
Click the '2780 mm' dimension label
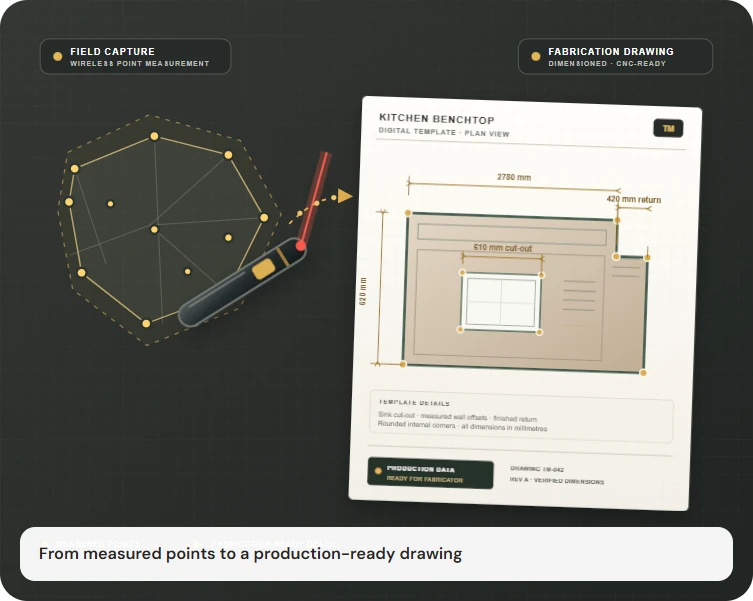pyautogui.click(x=514, y=177)
